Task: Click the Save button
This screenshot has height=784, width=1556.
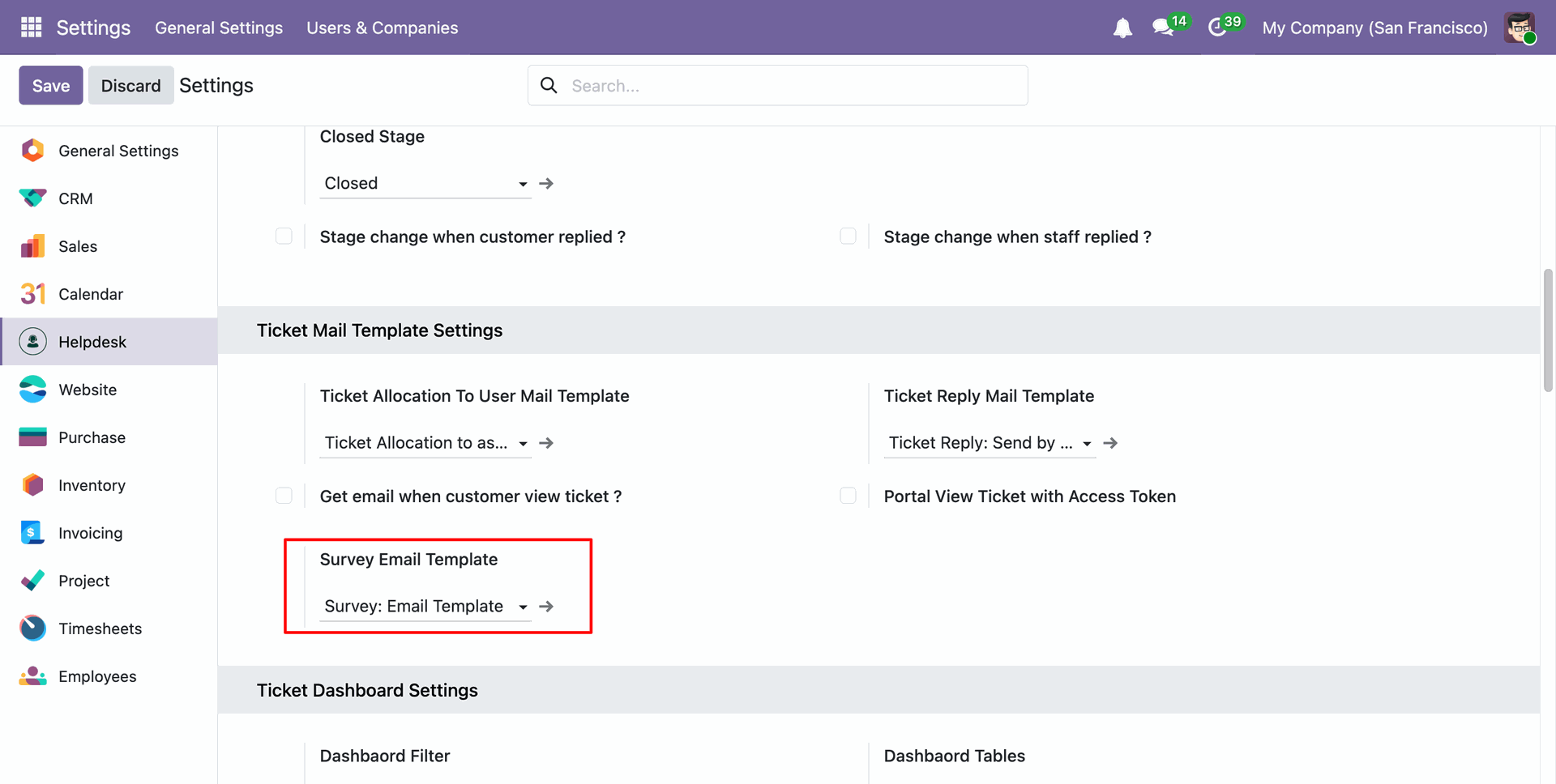Action: (51, 86)
